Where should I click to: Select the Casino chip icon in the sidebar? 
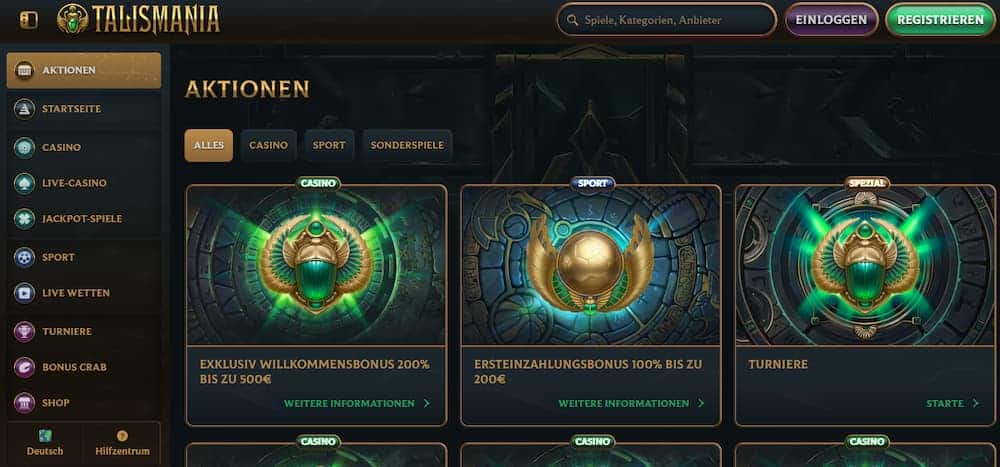click(24, 147)
